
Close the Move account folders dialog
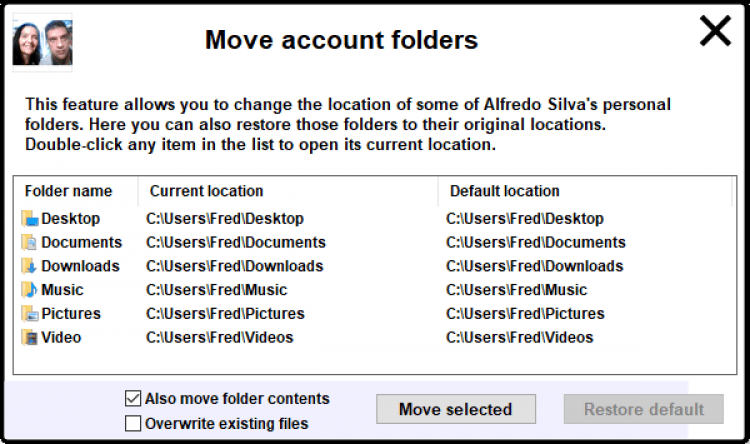[715, 32]
